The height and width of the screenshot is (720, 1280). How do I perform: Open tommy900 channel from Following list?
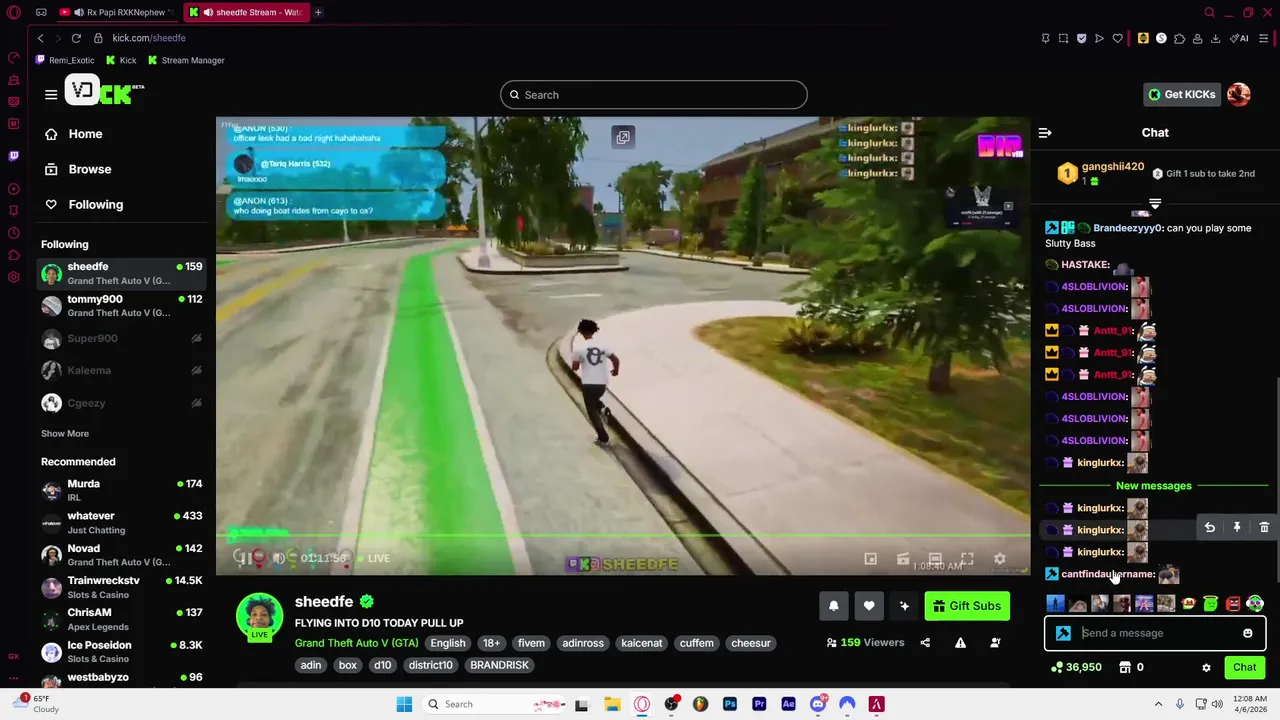coord(122,305)
